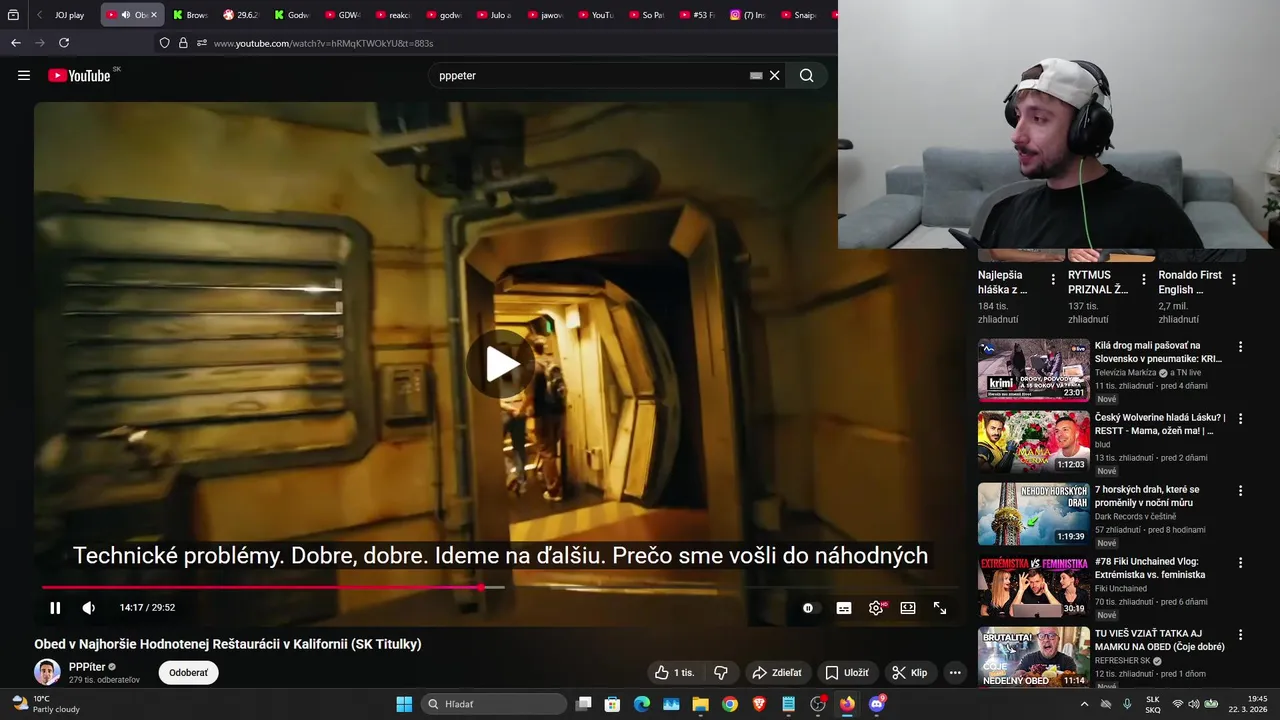Open the tracking protection shield icon
Viewport: 1280px width, 720px height.
pyautogui.click(x=164, y=43)
